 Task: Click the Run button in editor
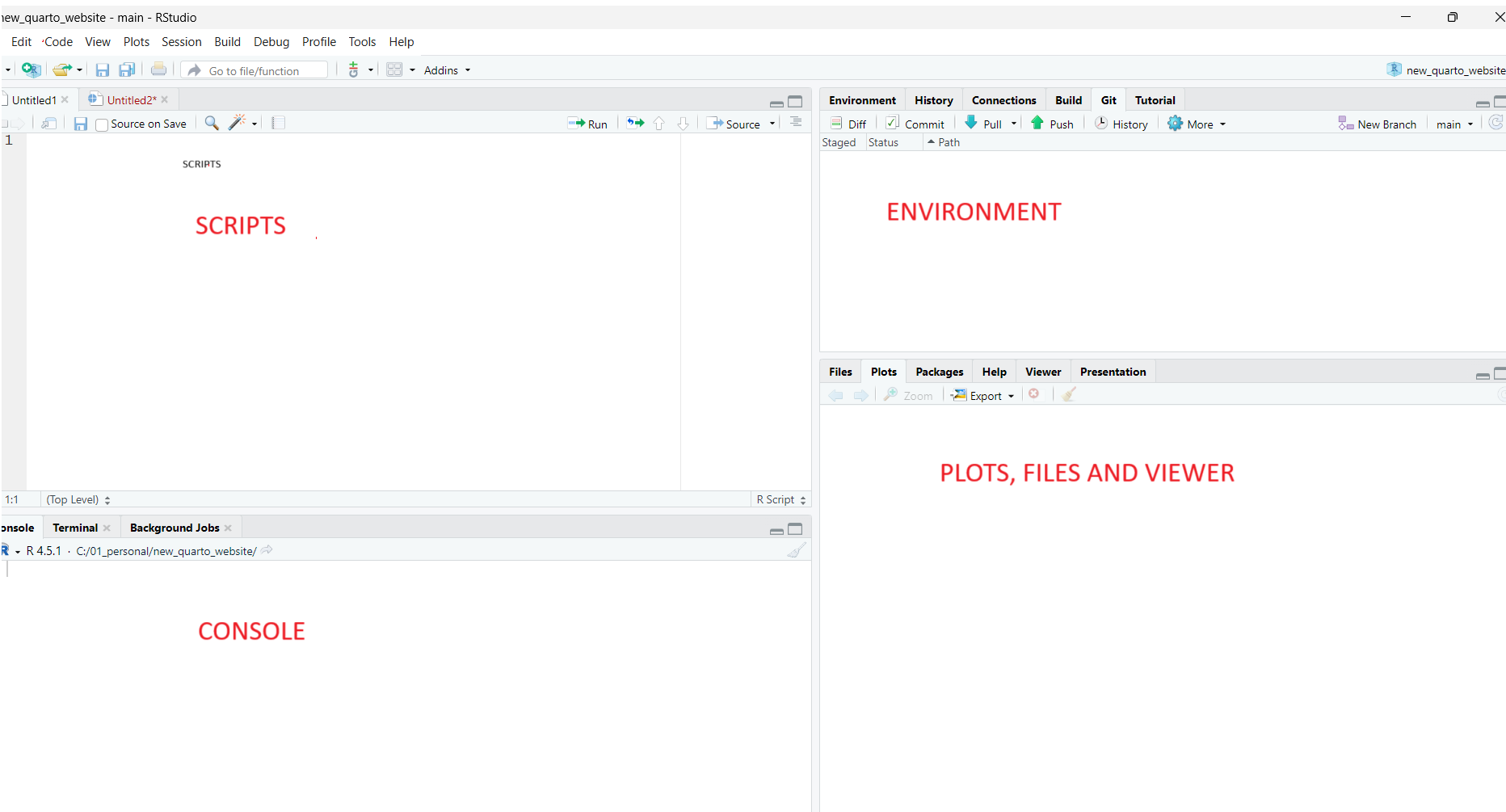coord(588,124)
